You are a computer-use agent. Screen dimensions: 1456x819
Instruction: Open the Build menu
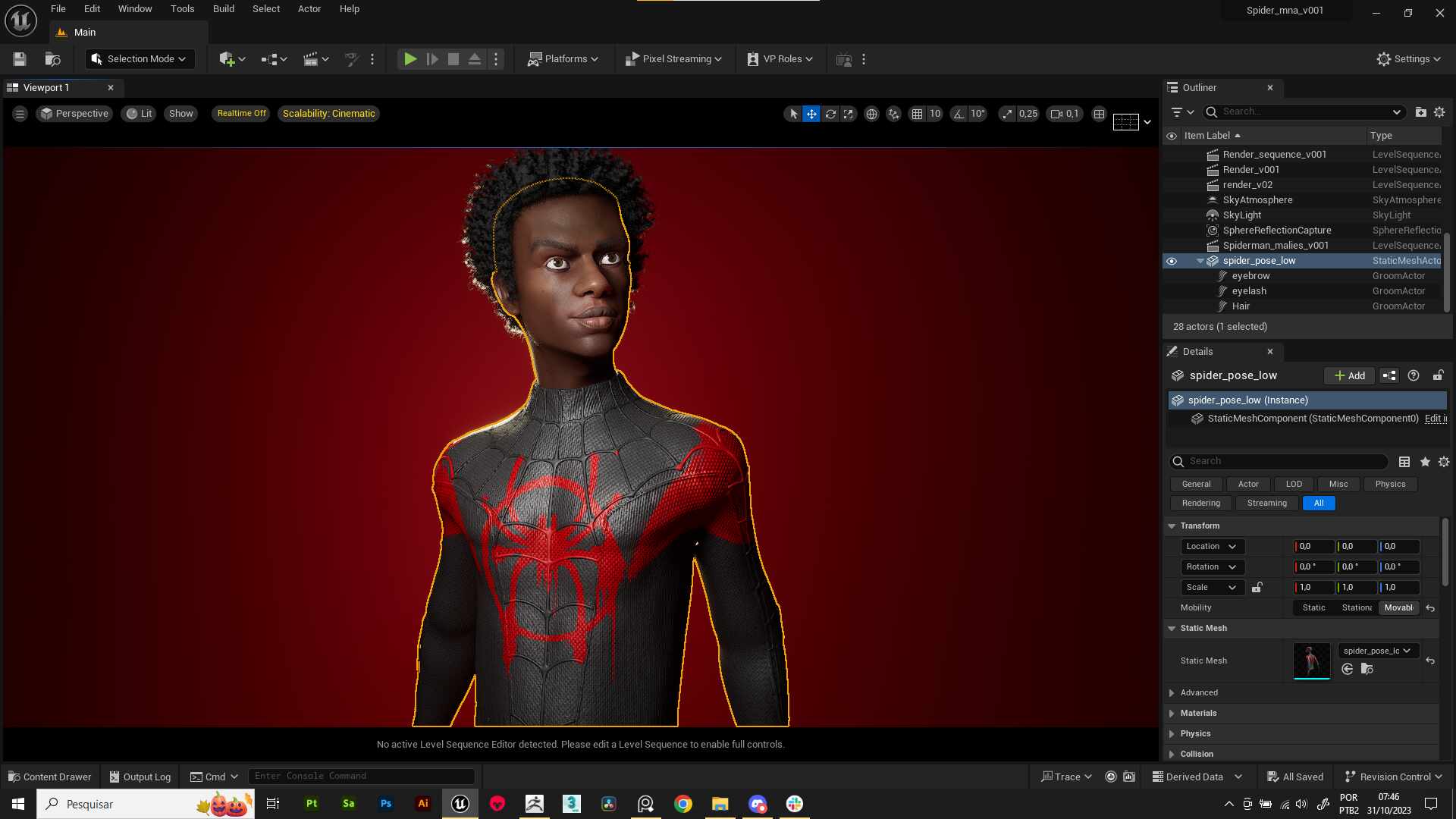pyautogui.click(x=223, y=9)
